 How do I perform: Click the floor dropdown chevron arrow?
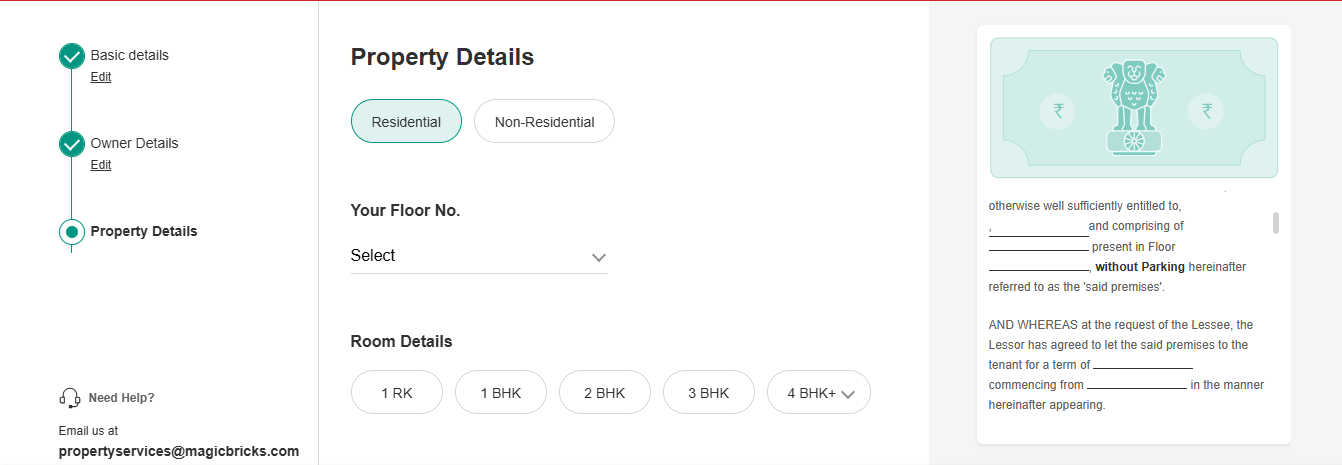pos(599,257)
